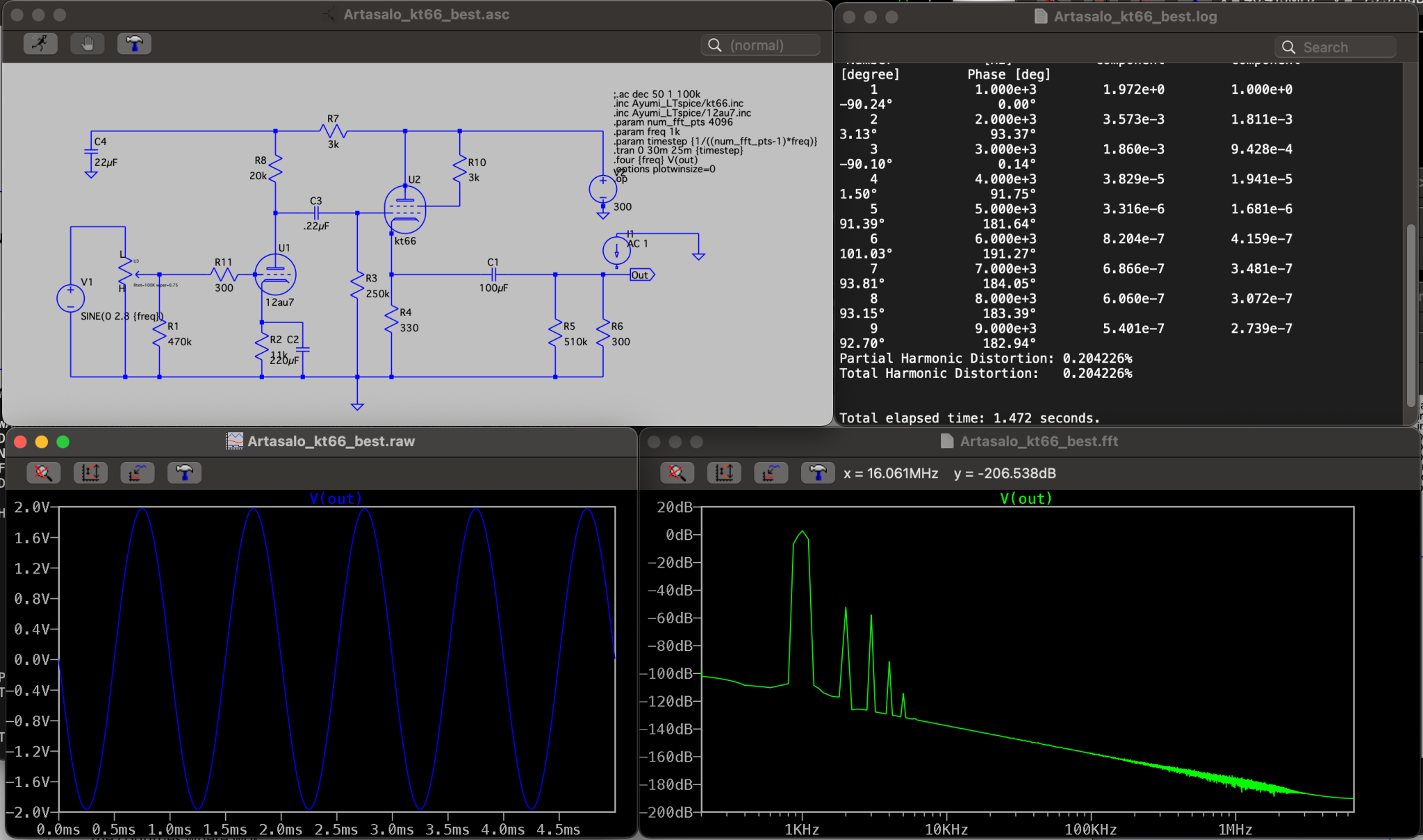The height and width of the screenshot is (840, 1423).
Task: Click the document icon in the .log title
Action: [1041, 16]
